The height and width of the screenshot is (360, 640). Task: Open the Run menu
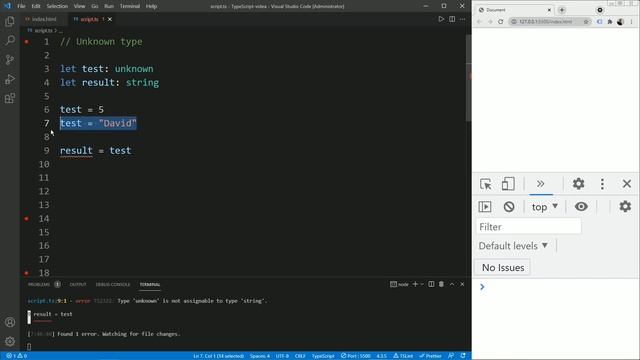(x=109, y=6)
